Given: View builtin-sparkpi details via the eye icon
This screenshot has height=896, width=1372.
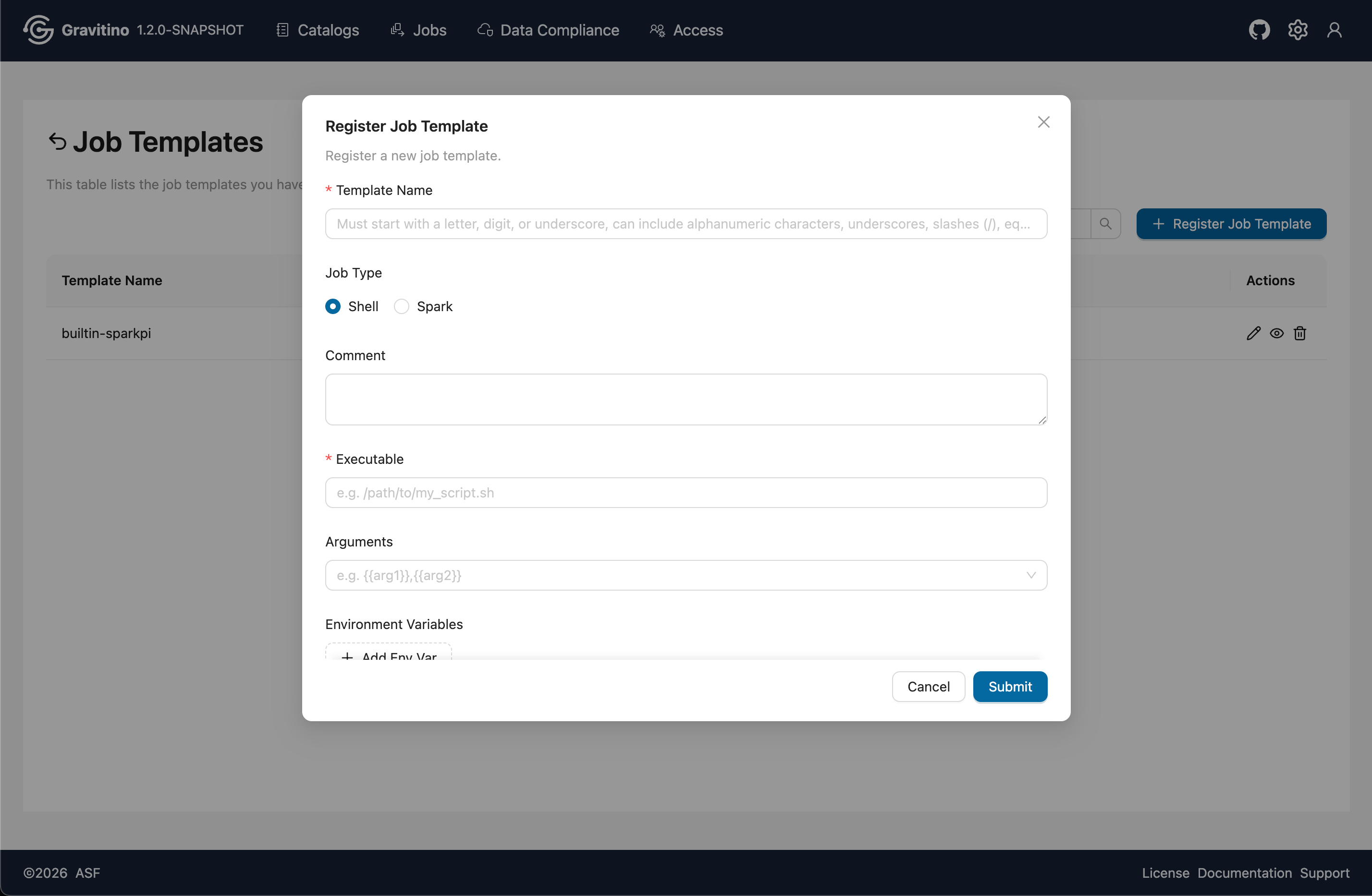Looking at the screenshot, I should tap(1277, 333).
